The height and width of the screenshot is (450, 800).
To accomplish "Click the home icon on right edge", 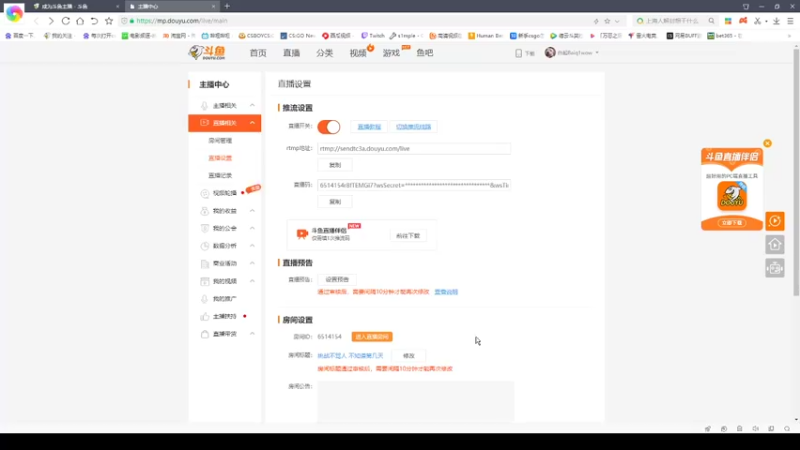I will pyautogui.click(x=774, y=245).
